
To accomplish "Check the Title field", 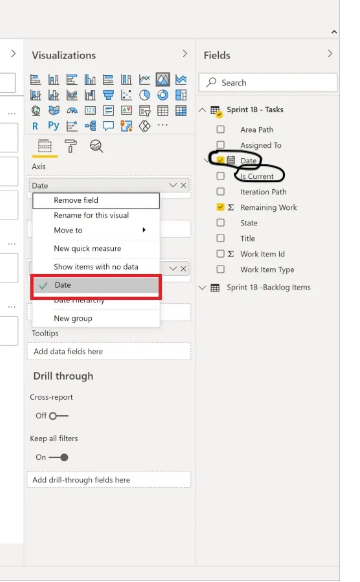I will (220, 238).
